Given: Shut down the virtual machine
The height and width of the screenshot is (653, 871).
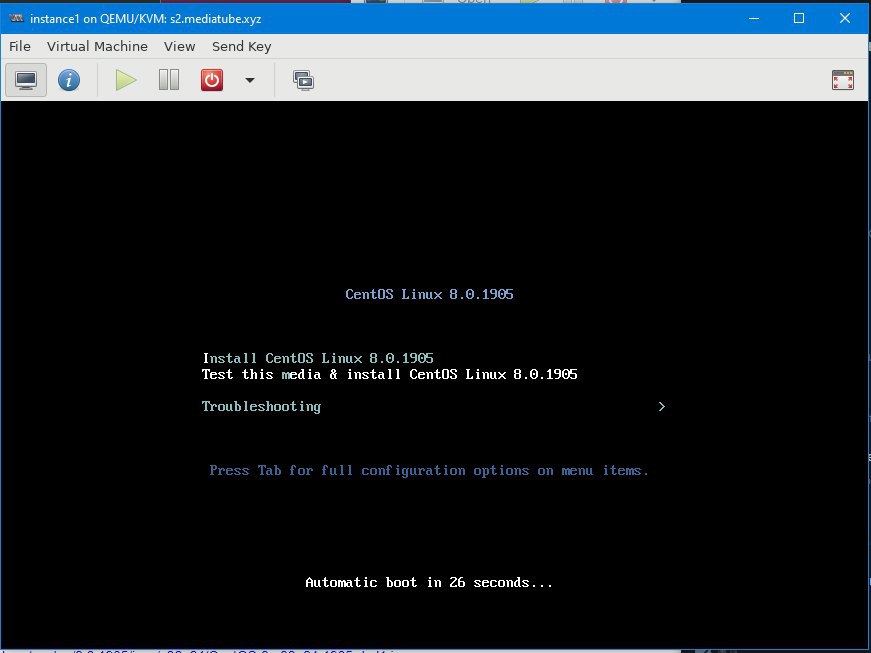Looking at the screenshot, I should coord(212,81).
